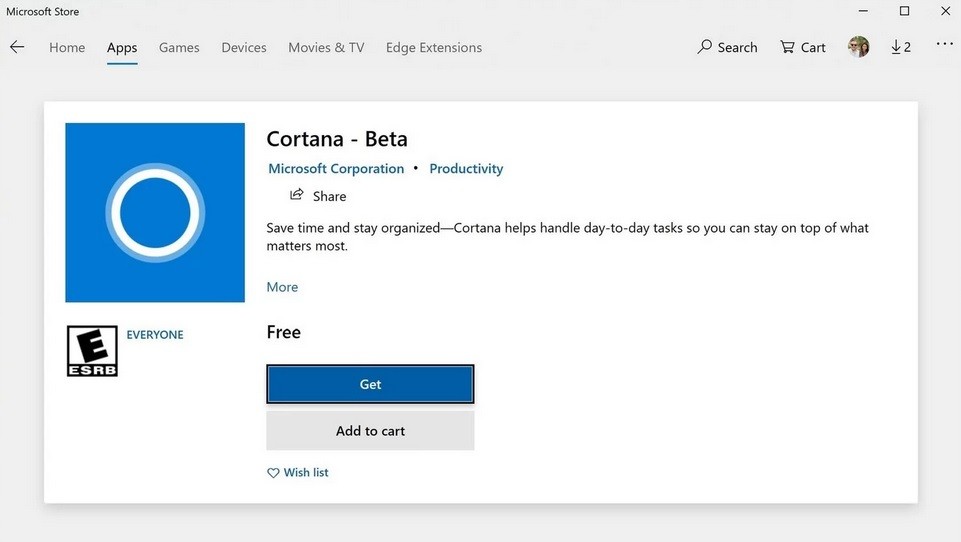Go to the Devices tab
Screen dimensions: 961x542
pos(244,47)
